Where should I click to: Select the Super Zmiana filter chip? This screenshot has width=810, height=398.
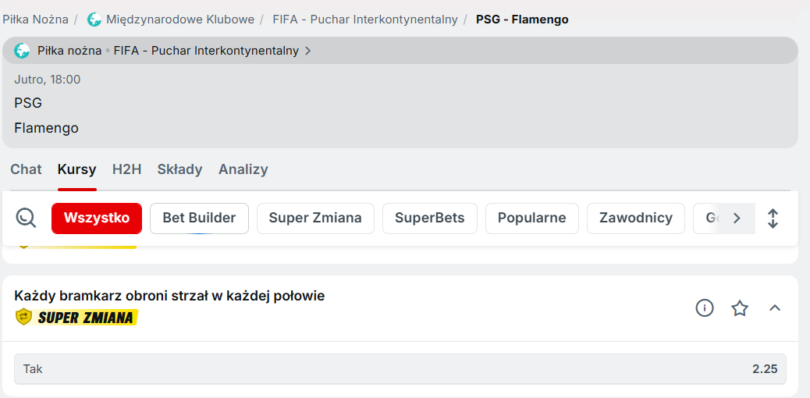pos(315,218)
